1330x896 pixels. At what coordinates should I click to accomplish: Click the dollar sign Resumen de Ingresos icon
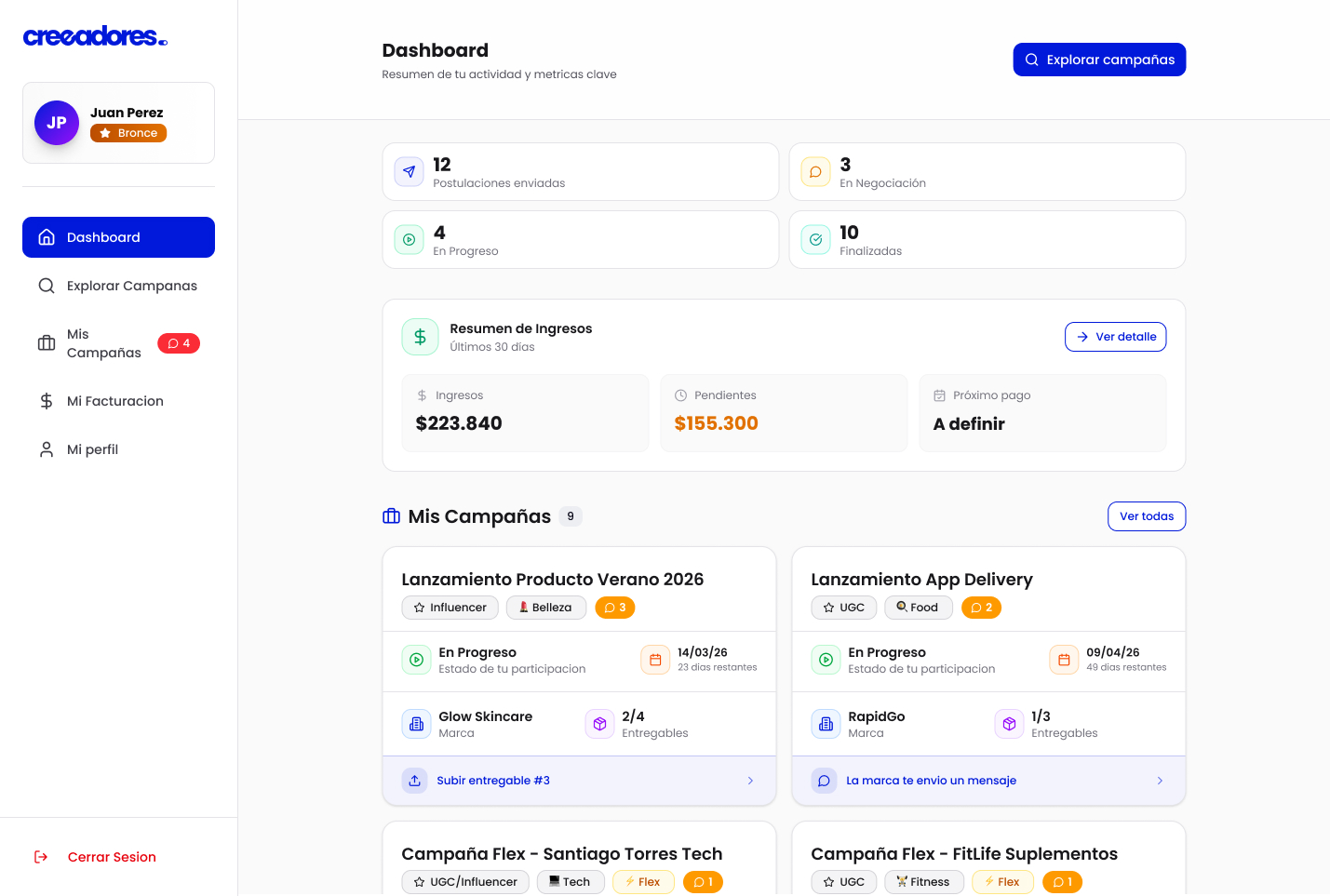coord(420,337)
